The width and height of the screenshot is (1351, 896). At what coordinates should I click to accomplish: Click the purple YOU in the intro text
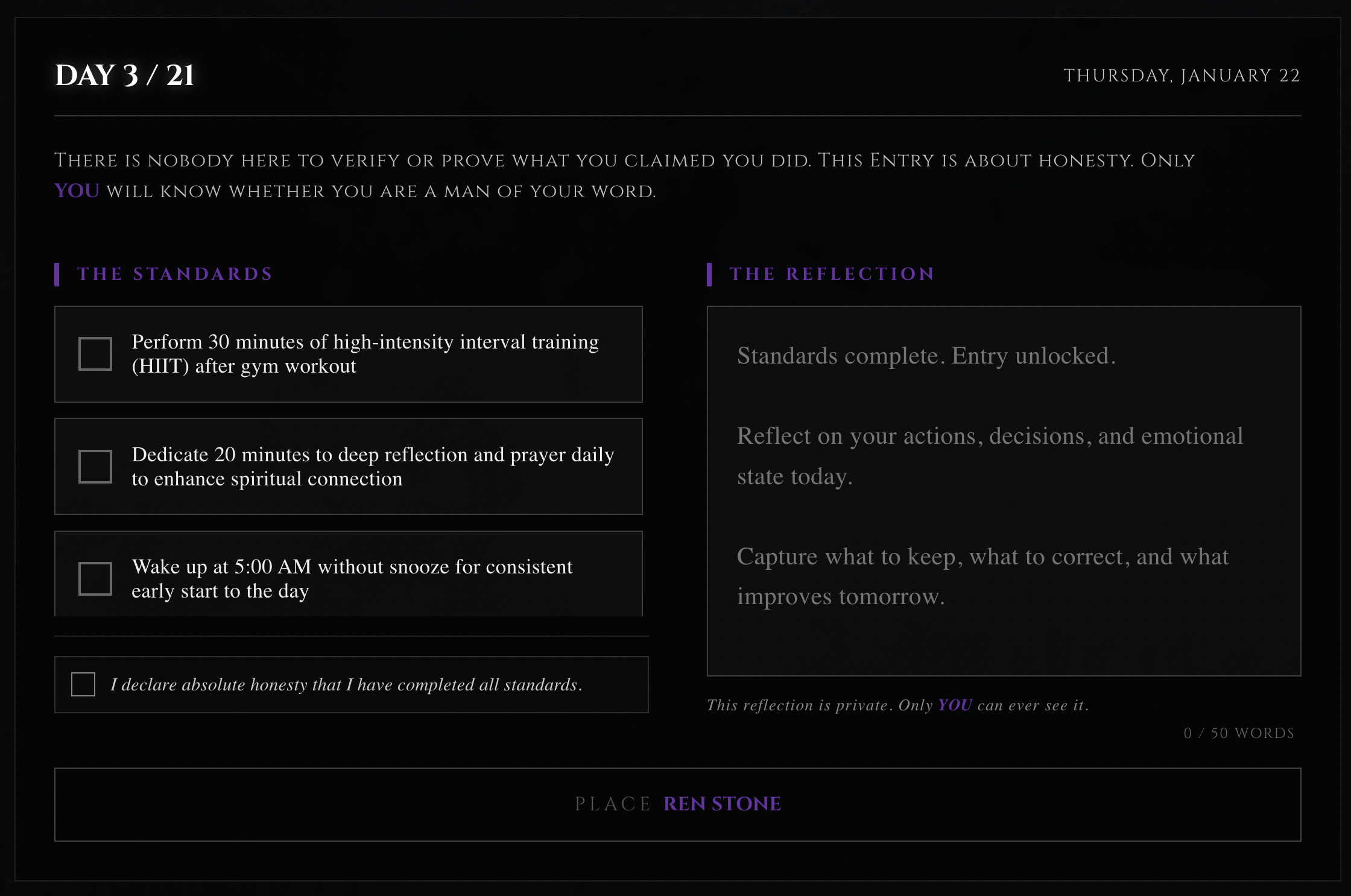(x=77, y=191)
